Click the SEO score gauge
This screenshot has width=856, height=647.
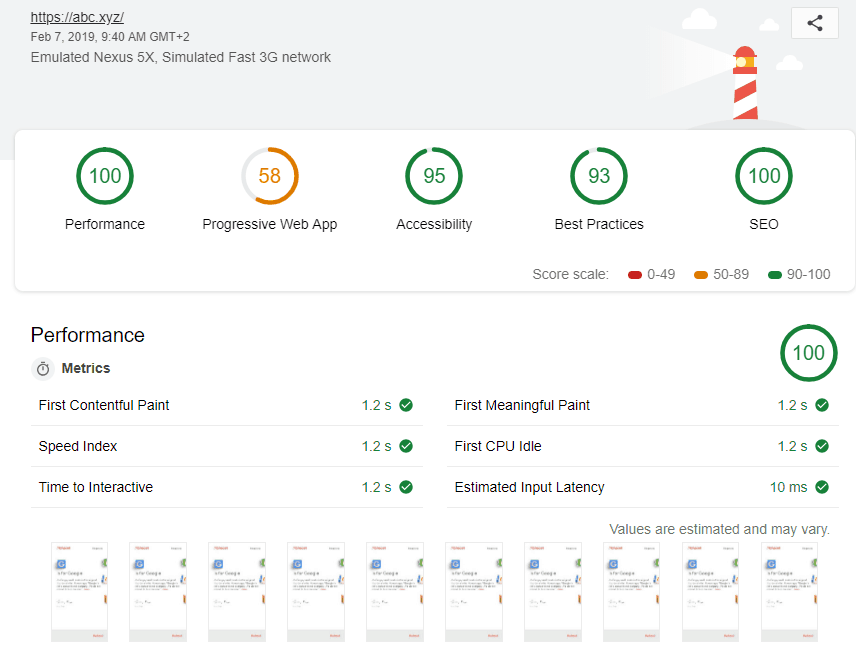coord(764,176)
